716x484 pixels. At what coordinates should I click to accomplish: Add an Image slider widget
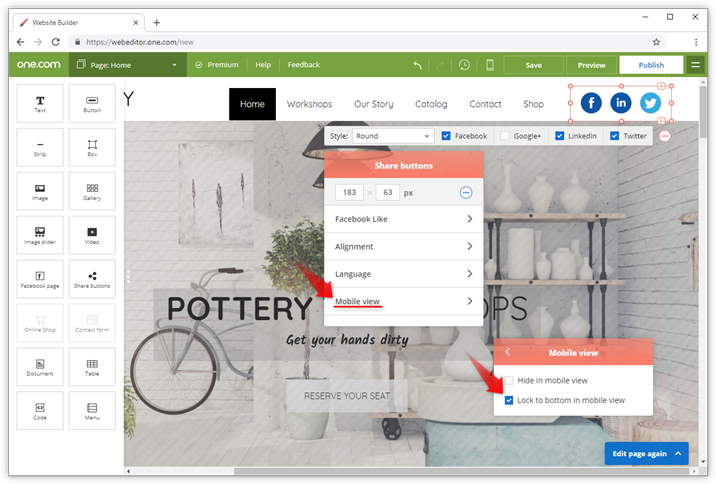coord(40,235)
